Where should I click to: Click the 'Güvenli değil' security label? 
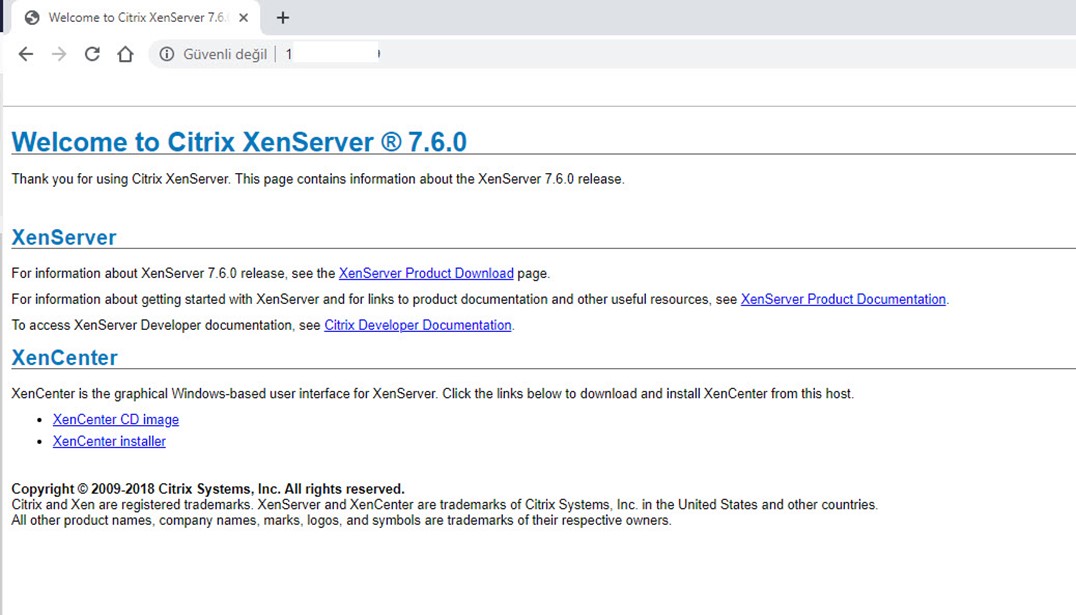(x=225, y=54)
